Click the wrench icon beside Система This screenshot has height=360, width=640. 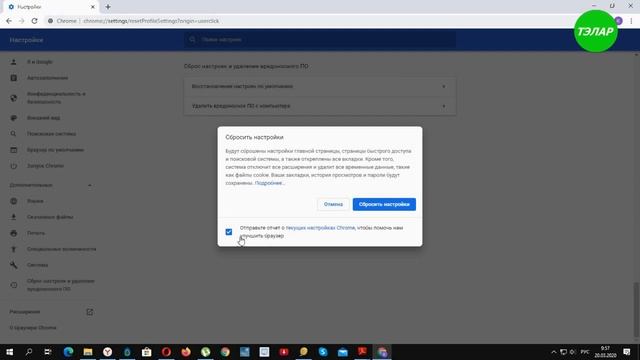[x=13, y=265]
